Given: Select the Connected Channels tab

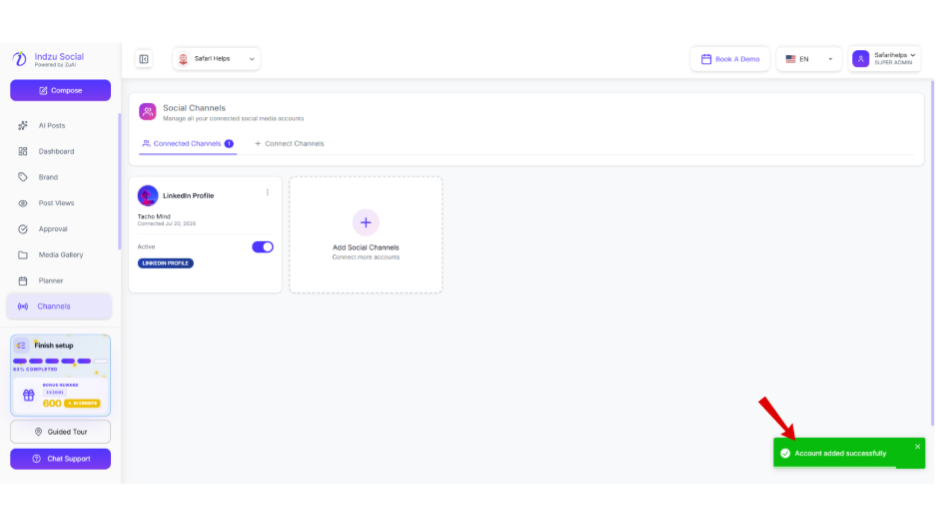Looking at the screenshot, I should click(187, 144).
